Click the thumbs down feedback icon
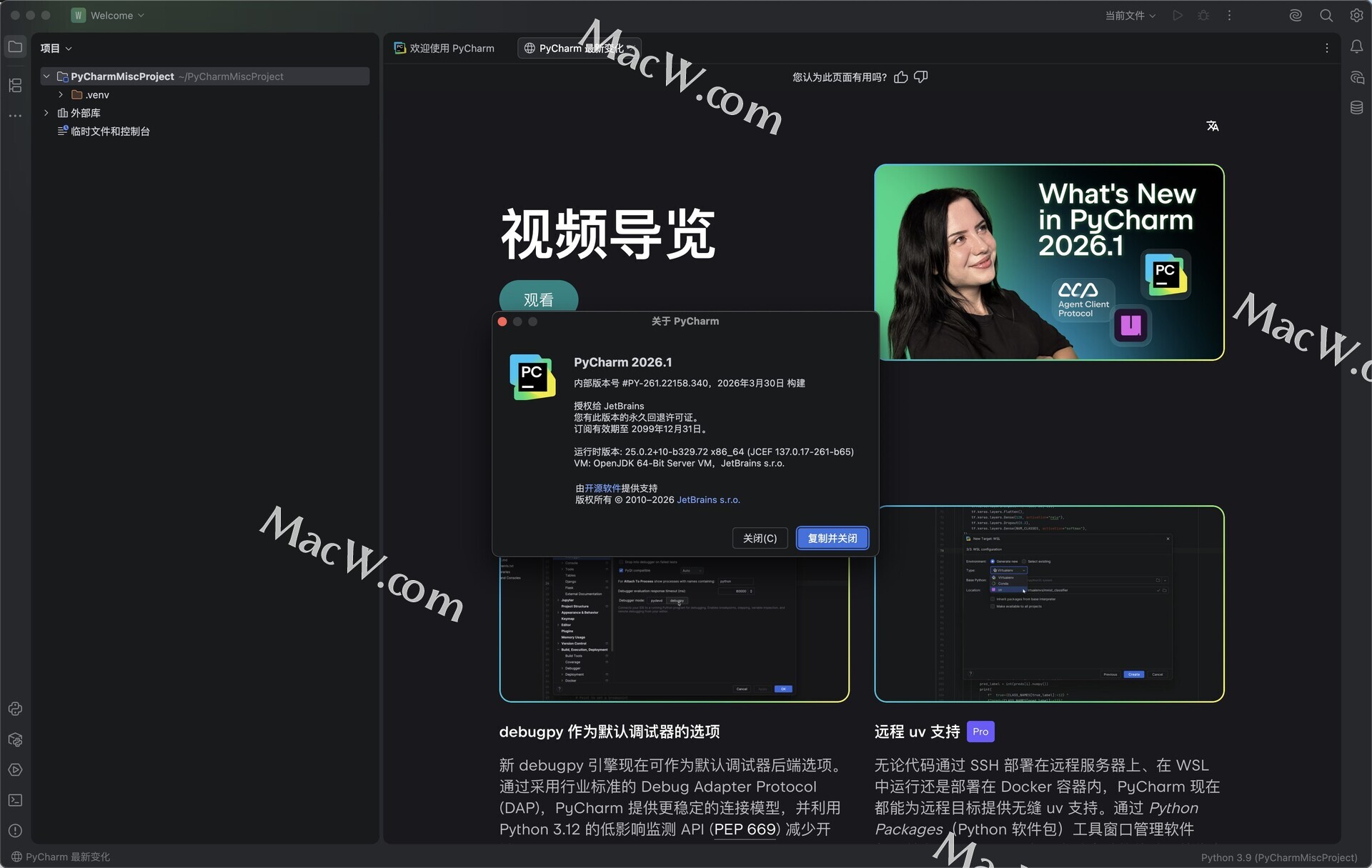 [x=921, y=77]
